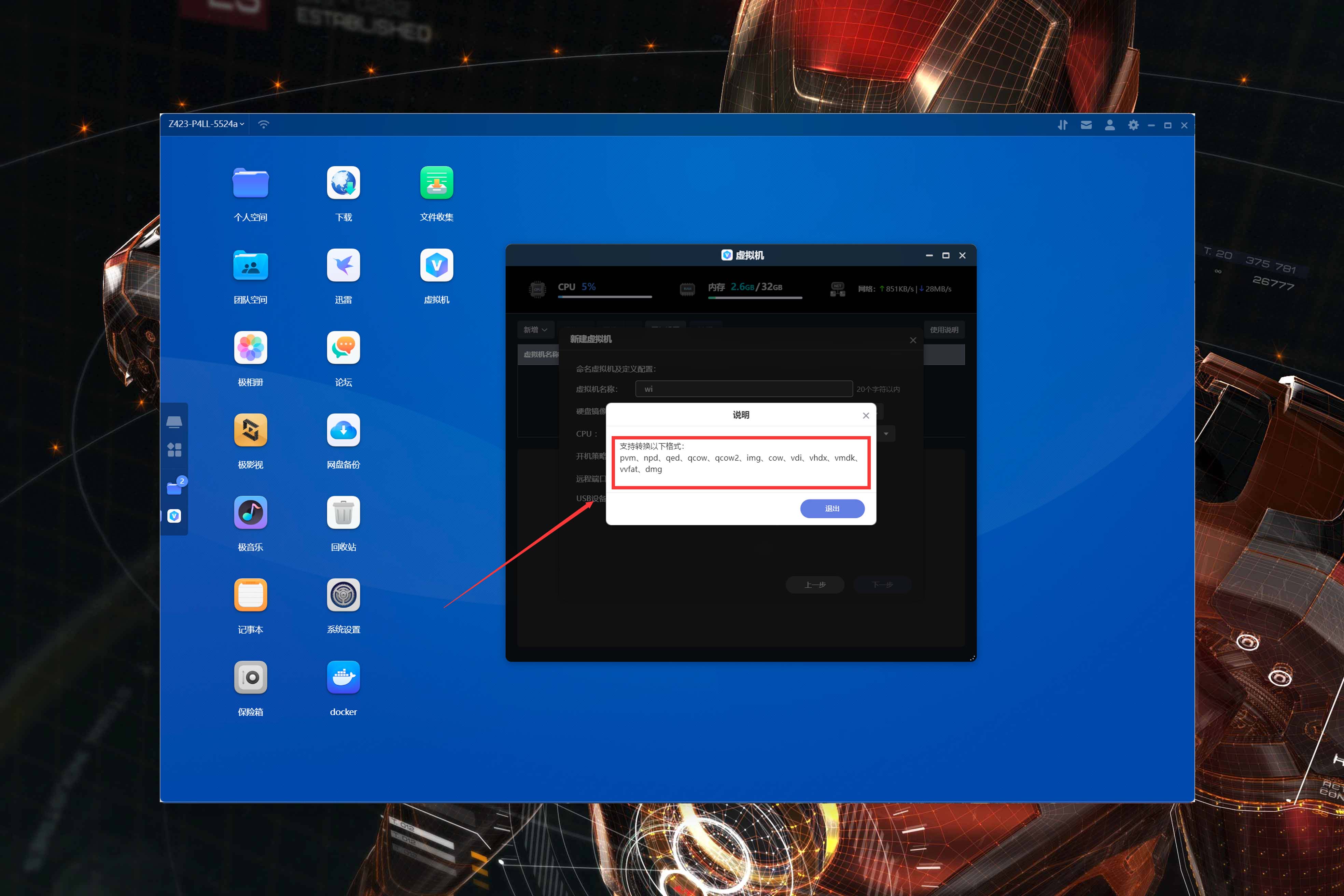Select the 虚拟机 icon in left sidebar
The image size is (1344, 896).
174,516
